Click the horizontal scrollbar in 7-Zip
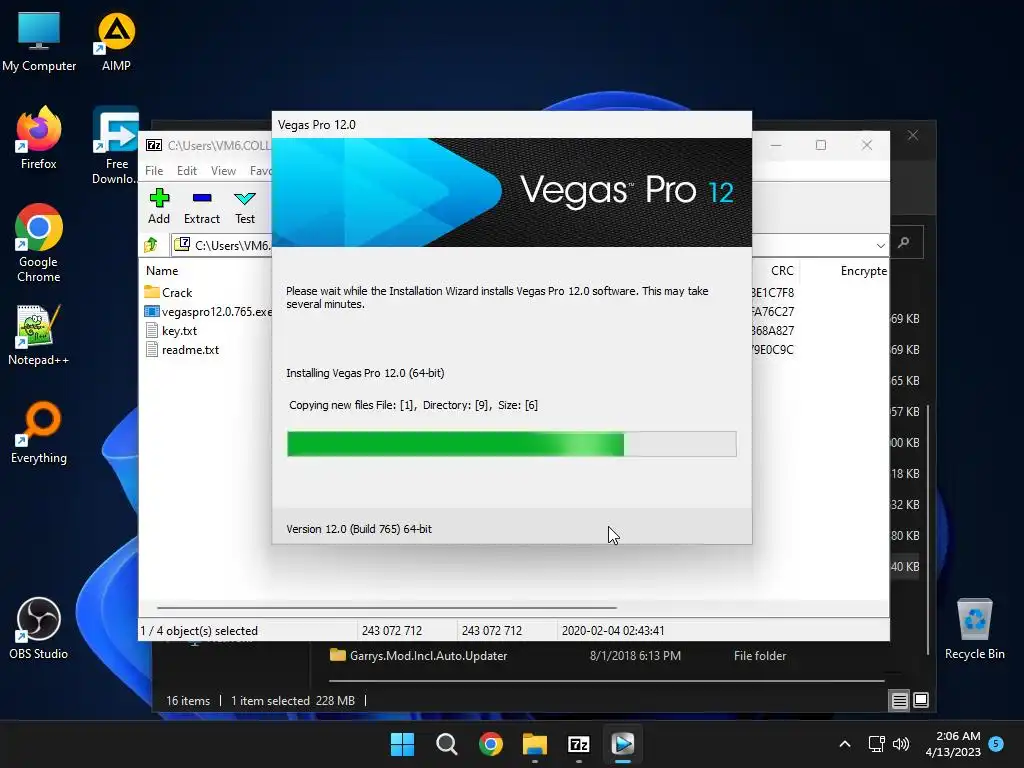 point(387,607)
